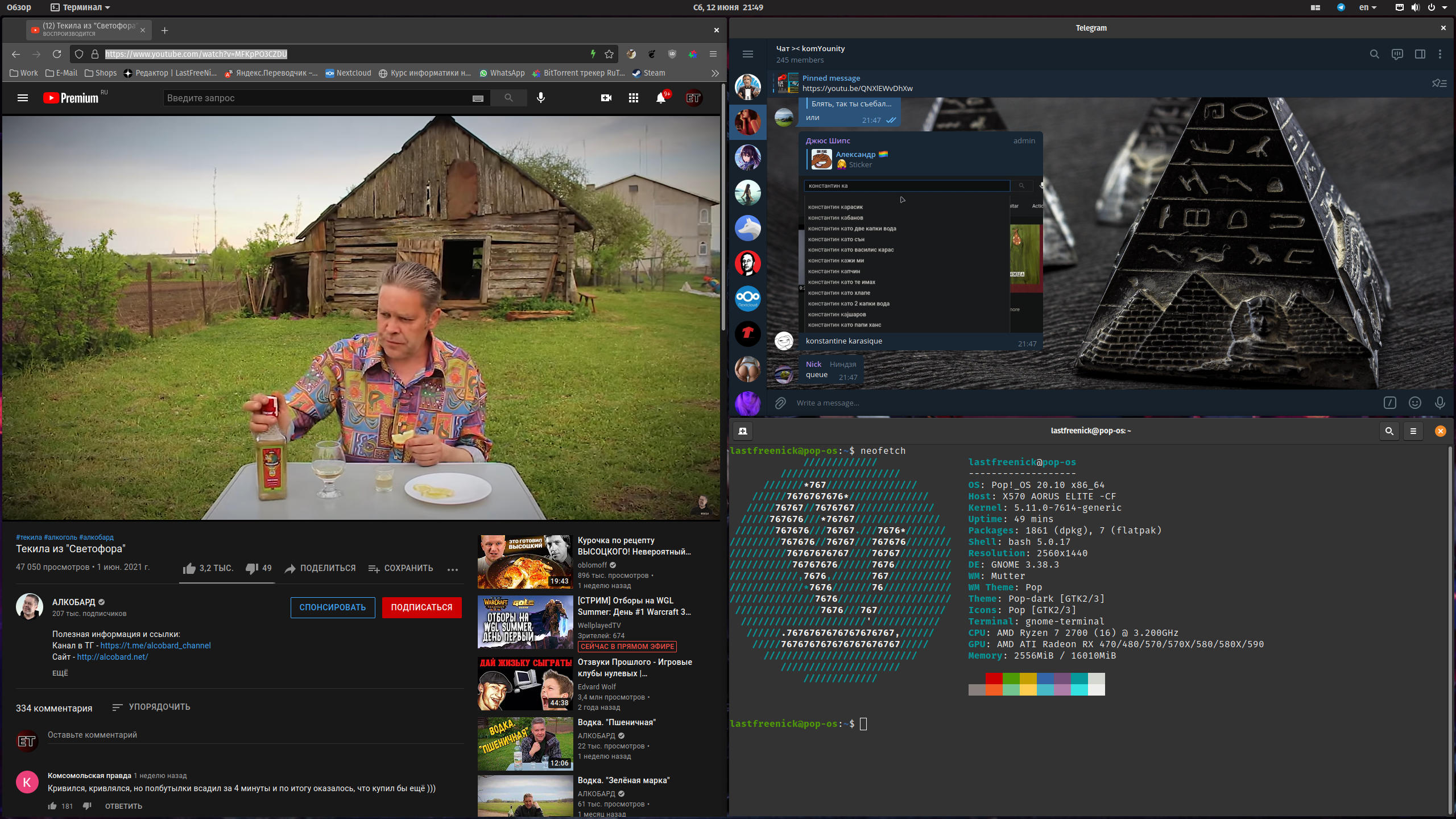1456x819 pixels.
Task: Open alcobard_channel Telegram link
Action: 155,646
